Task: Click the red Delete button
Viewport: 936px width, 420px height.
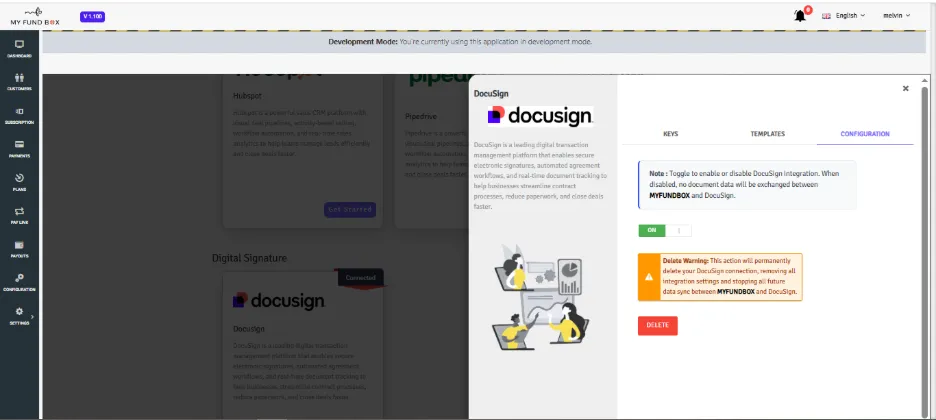Action: [x=657, y=325]
